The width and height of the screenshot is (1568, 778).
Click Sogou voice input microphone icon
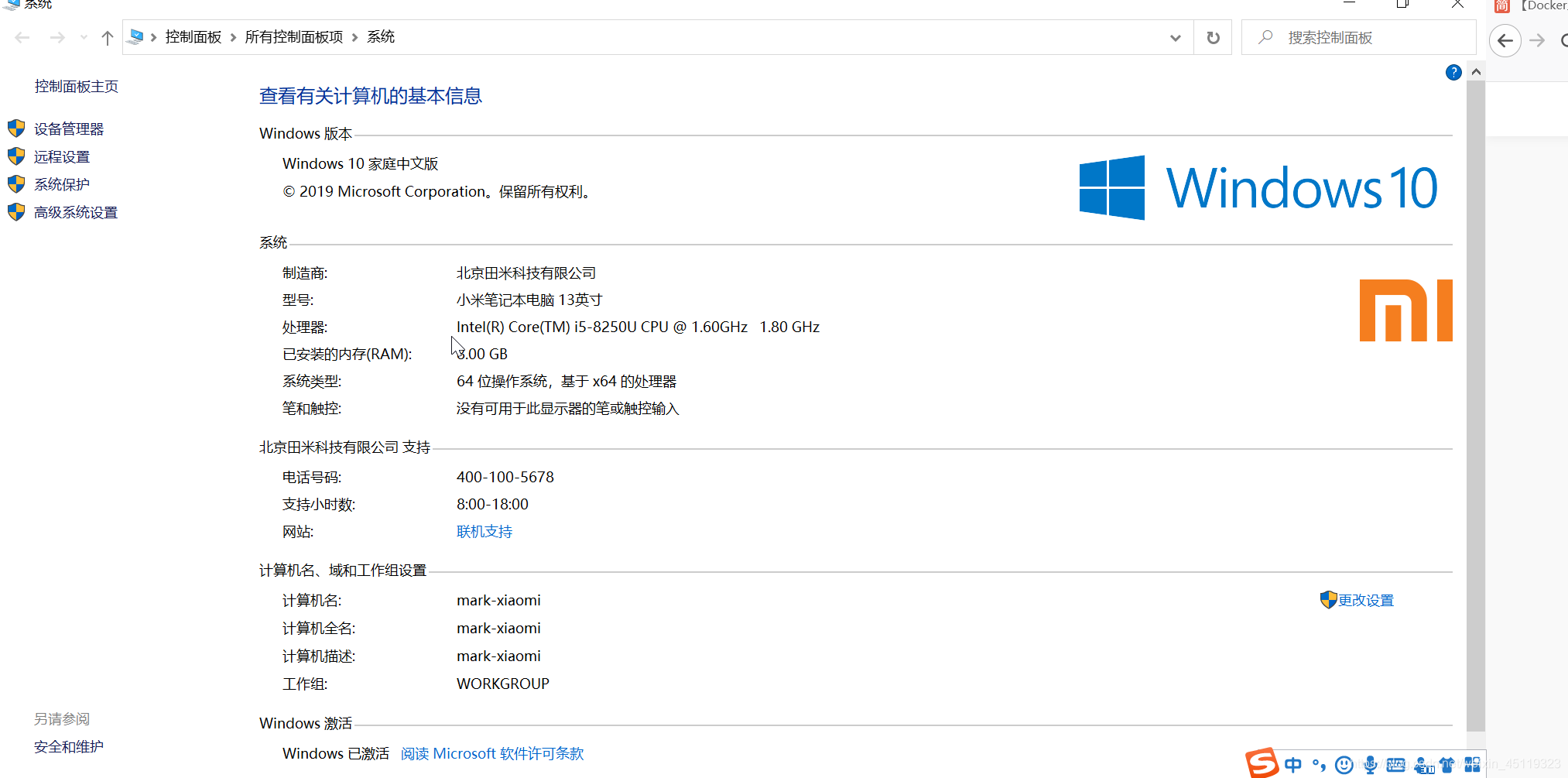coord(1370,765)
